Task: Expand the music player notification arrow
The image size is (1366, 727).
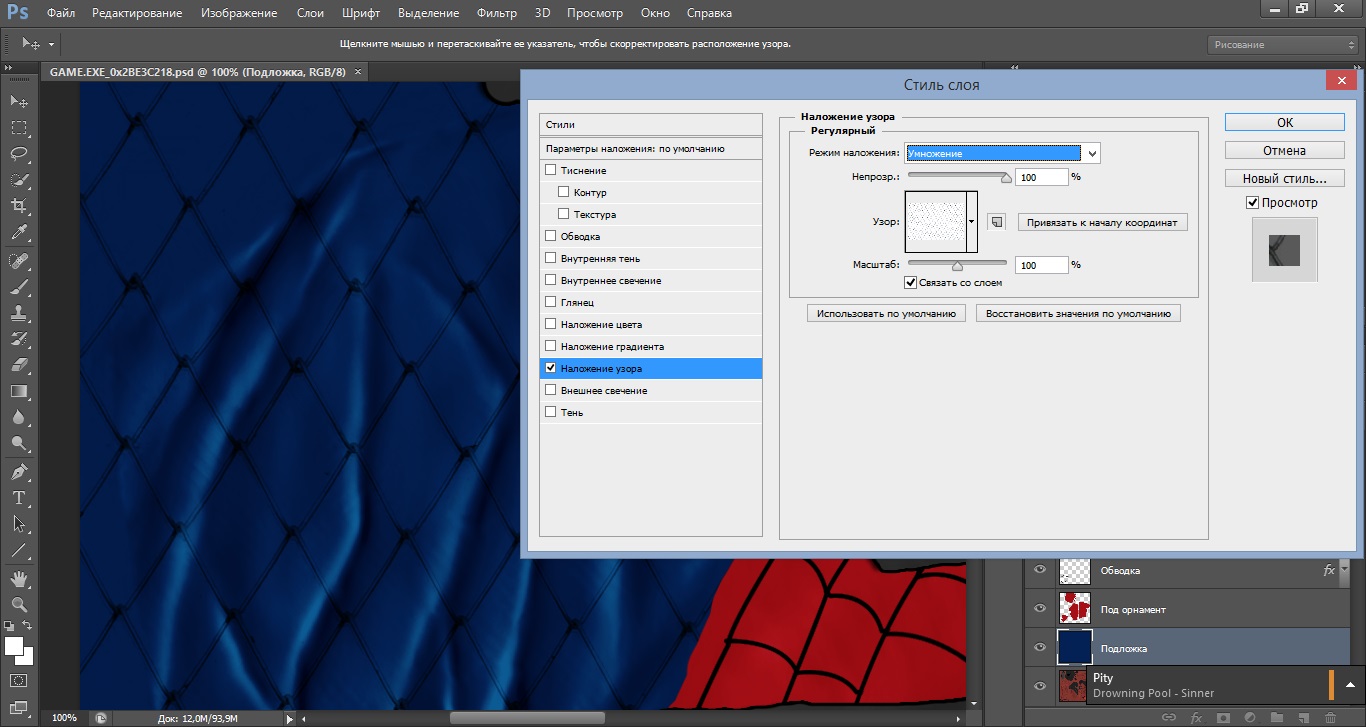Action: pyautogui.click(x=1350, y=685)
